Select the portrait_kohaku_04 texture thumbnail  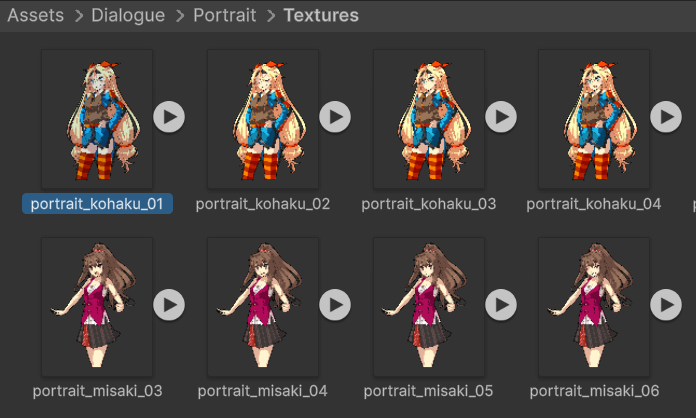(594, 119)
